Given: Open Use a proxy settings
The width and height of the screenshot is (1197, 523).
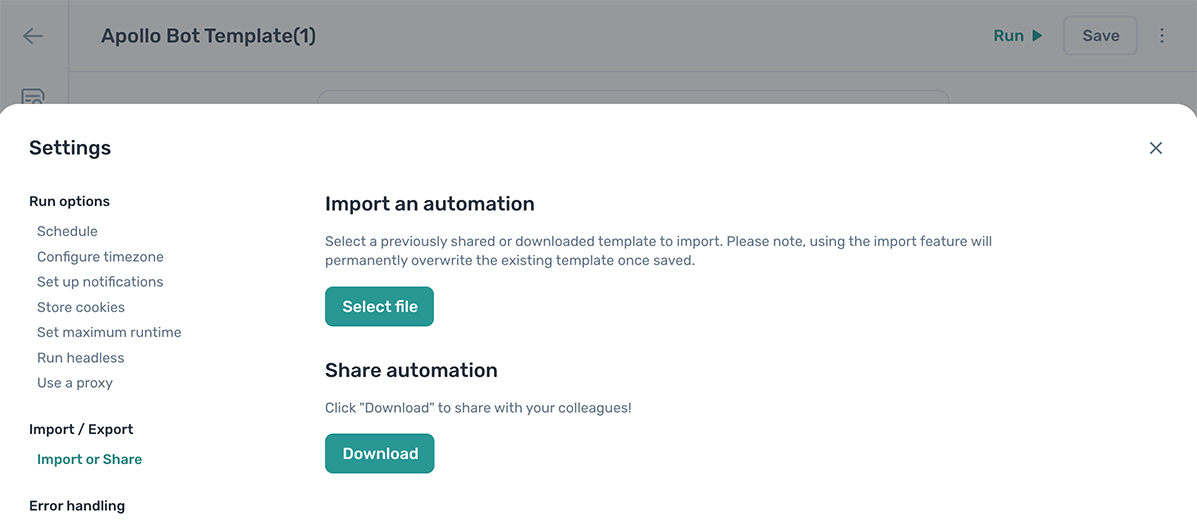Looking at the screenshot, I should [75, 383].
